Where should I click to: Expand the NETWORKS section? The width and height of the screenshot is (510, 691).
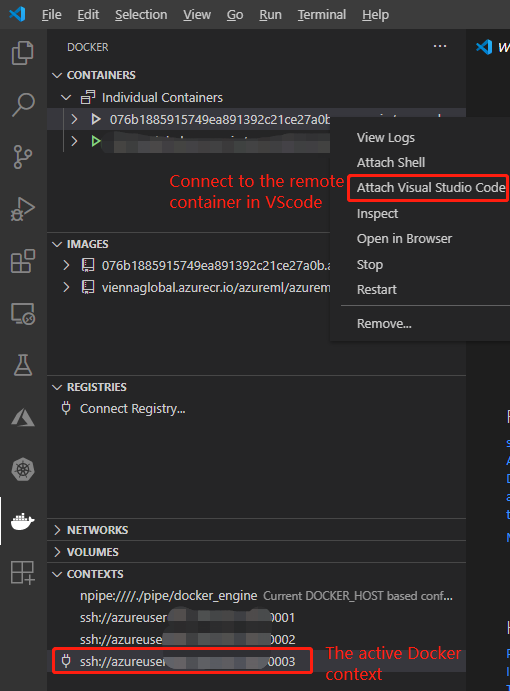[57, 530]
